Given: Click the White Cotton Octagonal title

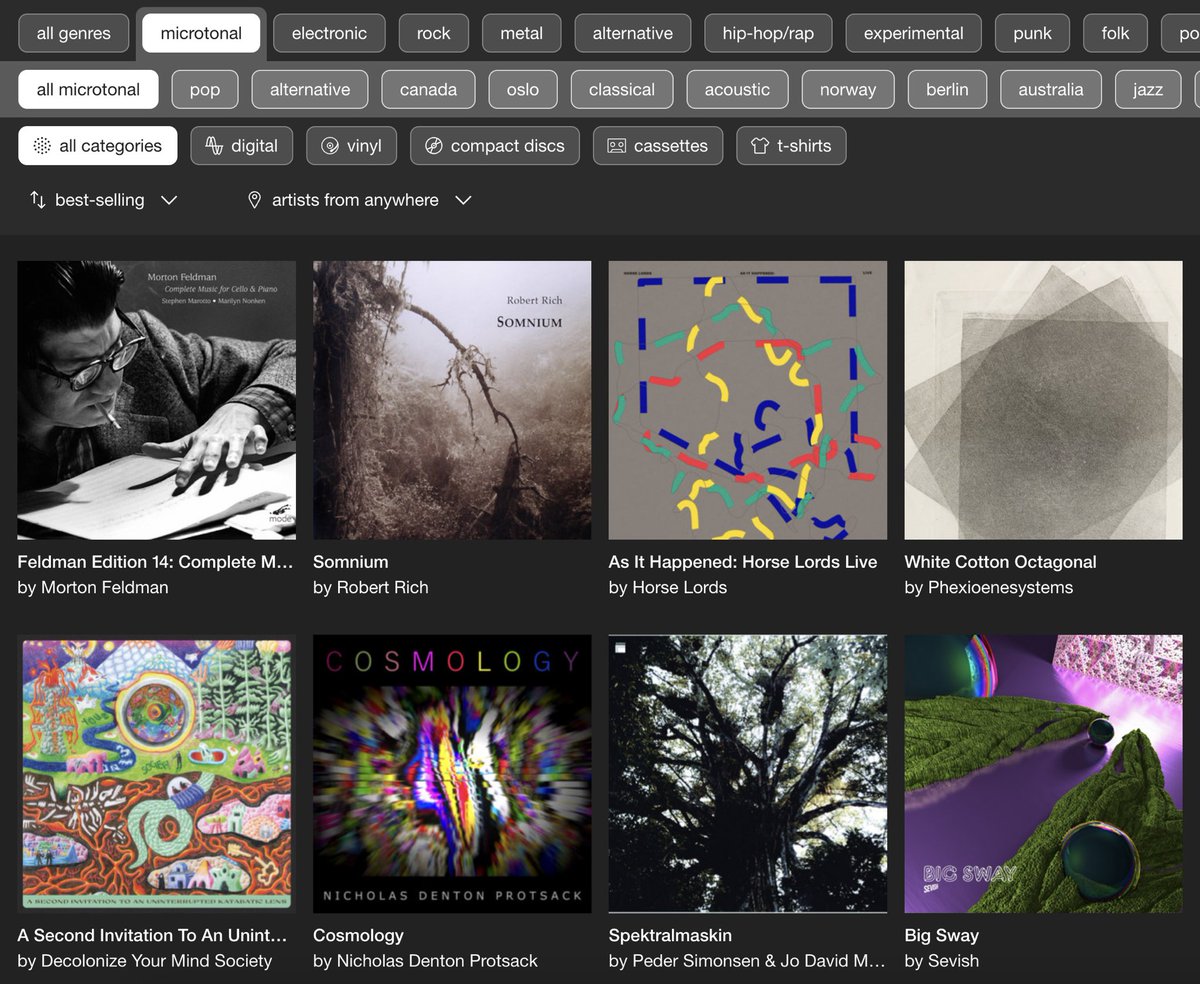Looking at the screenshot, I should point(1001,562).
